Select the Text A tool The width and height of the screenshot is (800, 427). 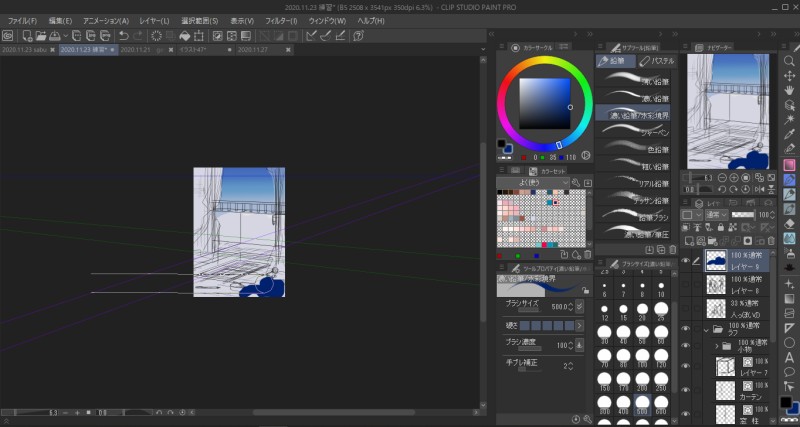pos(789,357)
